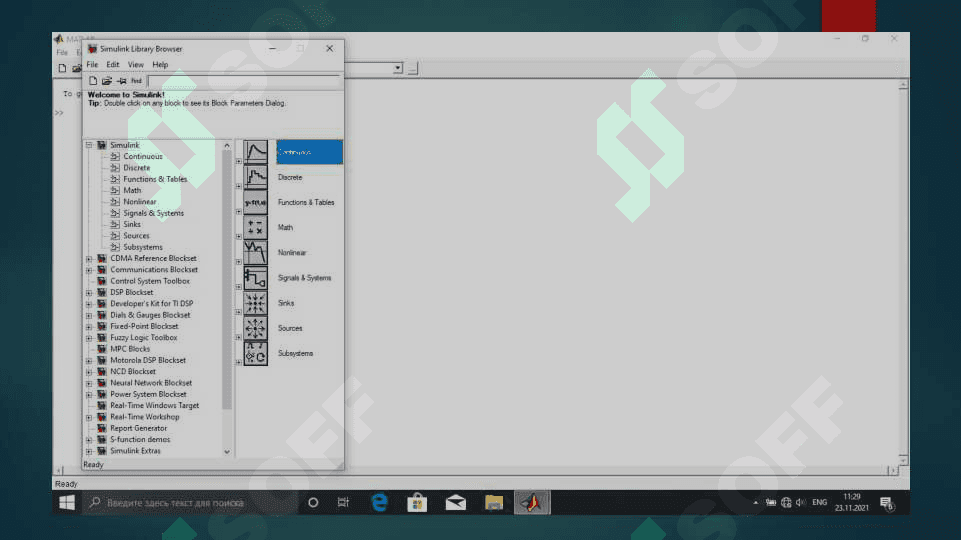
Task: Open File menu of the MATLAB window
Action: coord(63,53)
